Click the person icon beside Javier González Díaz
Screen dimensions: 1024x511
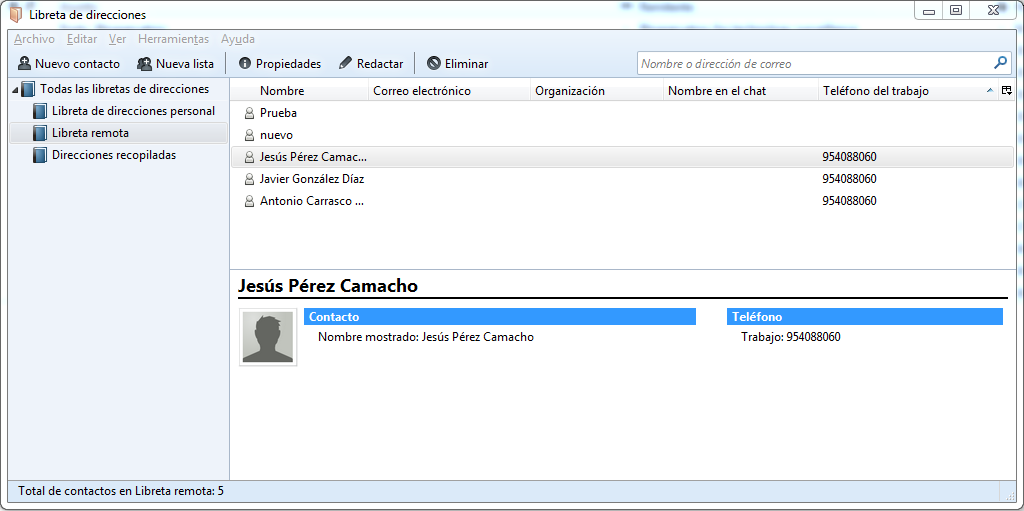click(249, 179)
